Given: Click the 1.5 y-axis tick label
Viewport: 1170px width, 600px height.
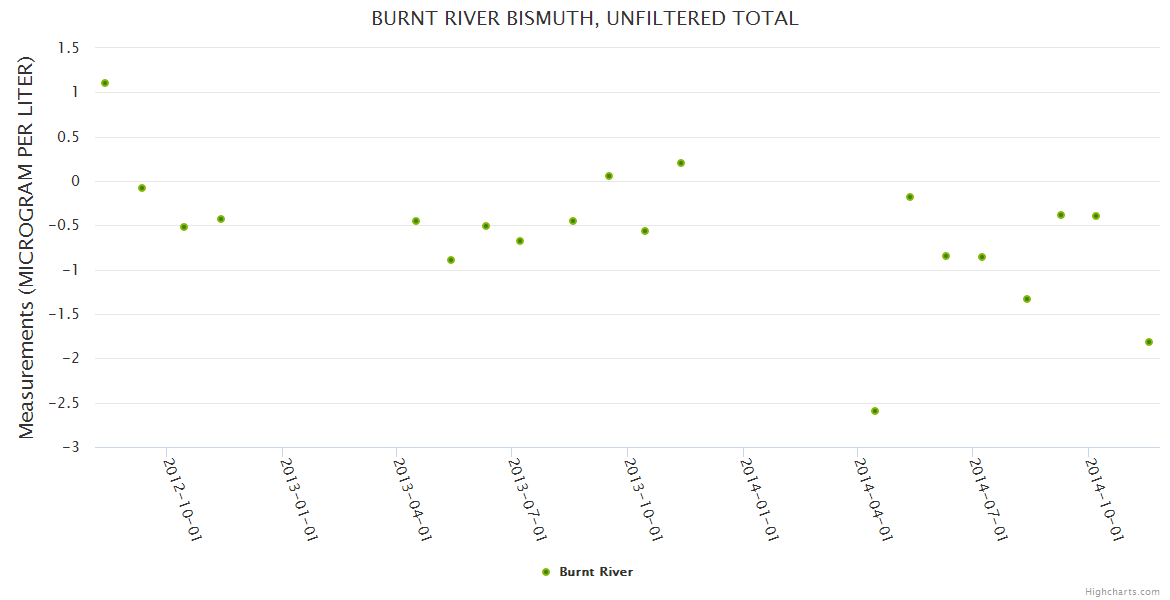Looking at the screenshot, I should [x=71, y=48].
